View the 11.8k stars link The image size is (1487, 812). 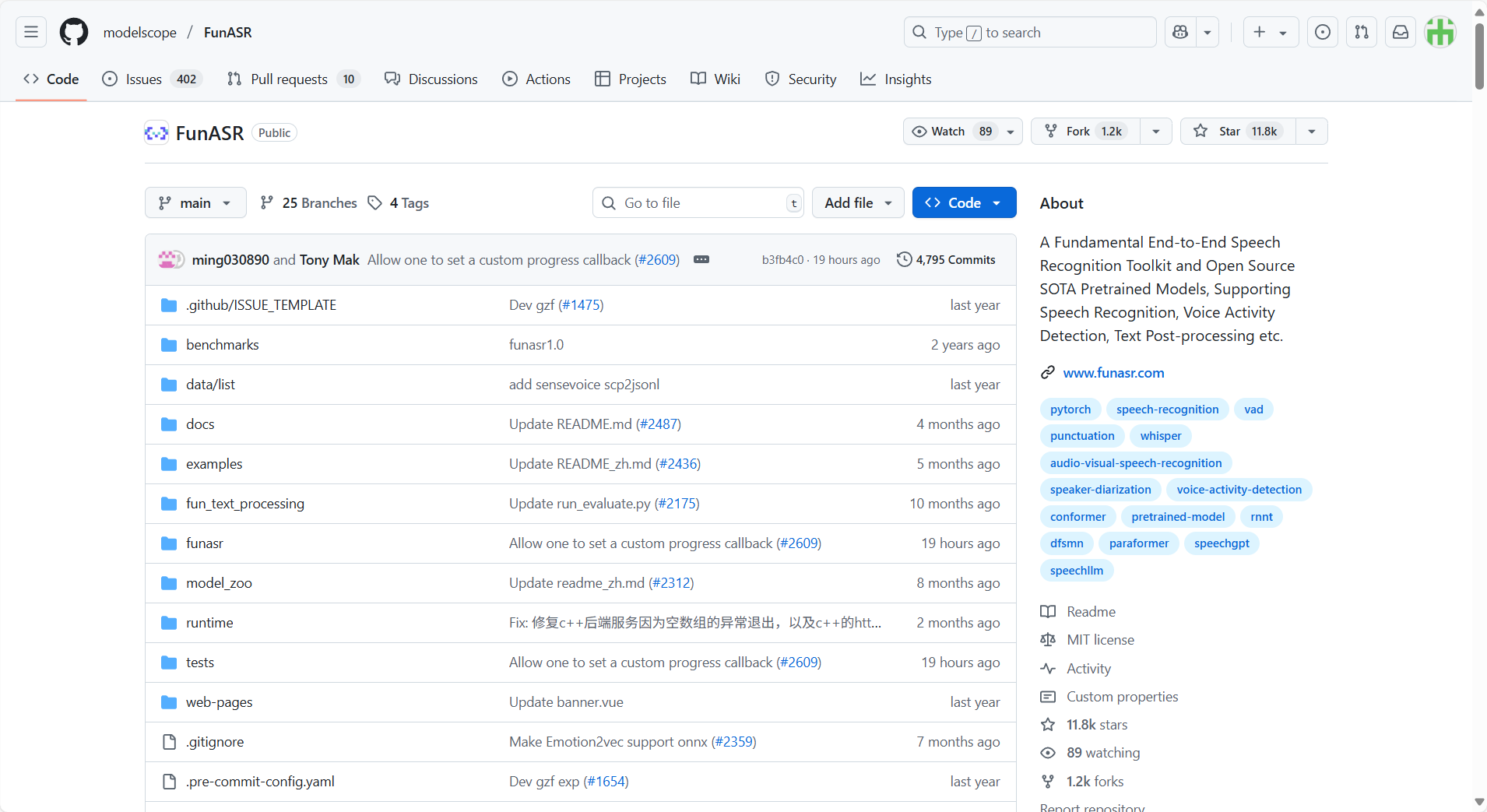(1084, 724)
